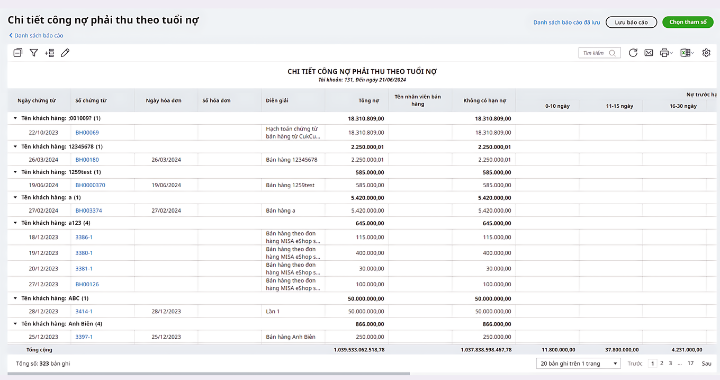Collapse customer group a123 (4)
Viewport: 720px width, 380px height.
(x=15, y=223)
